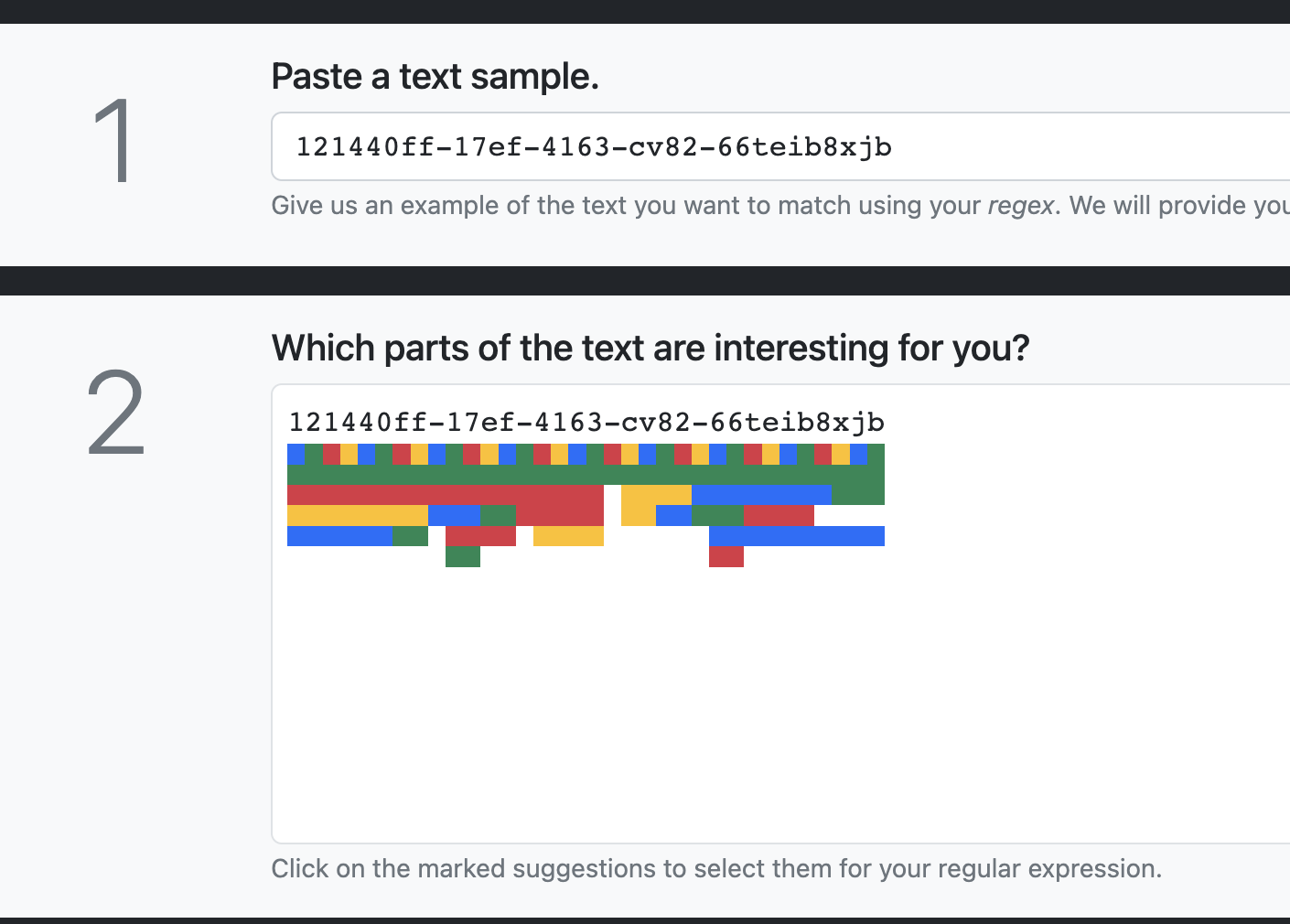Select the full-width green suggestion bar

(586, 474)
